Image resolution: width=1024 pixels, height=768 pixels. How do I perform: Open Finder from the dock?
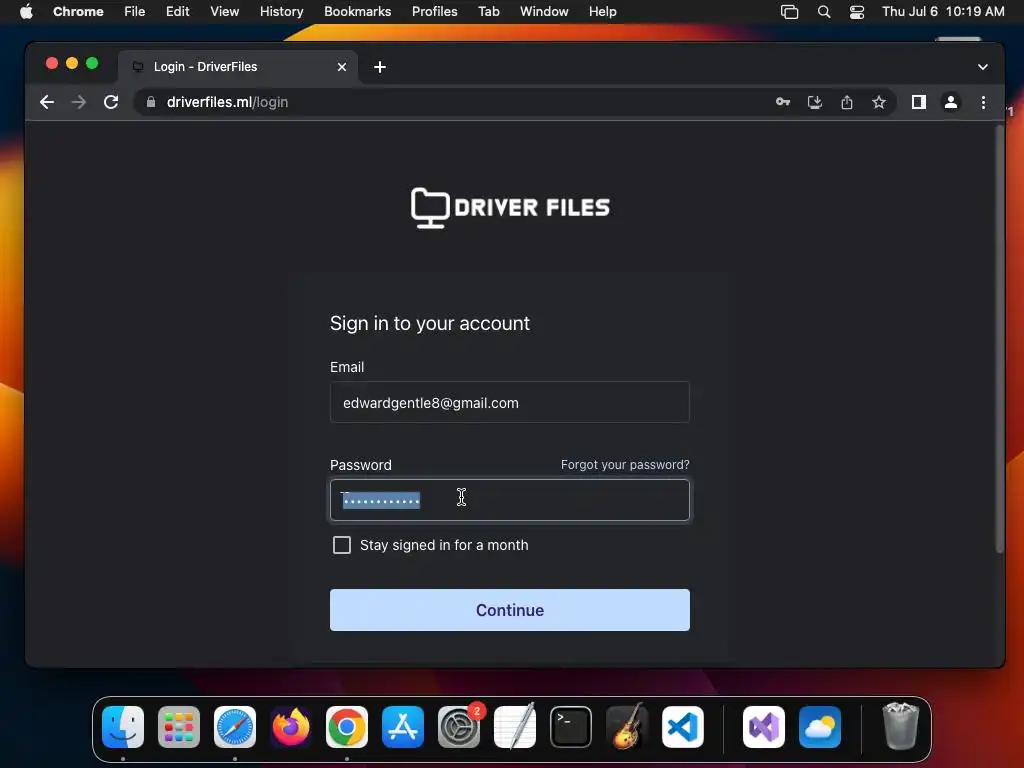pos(123,726)
